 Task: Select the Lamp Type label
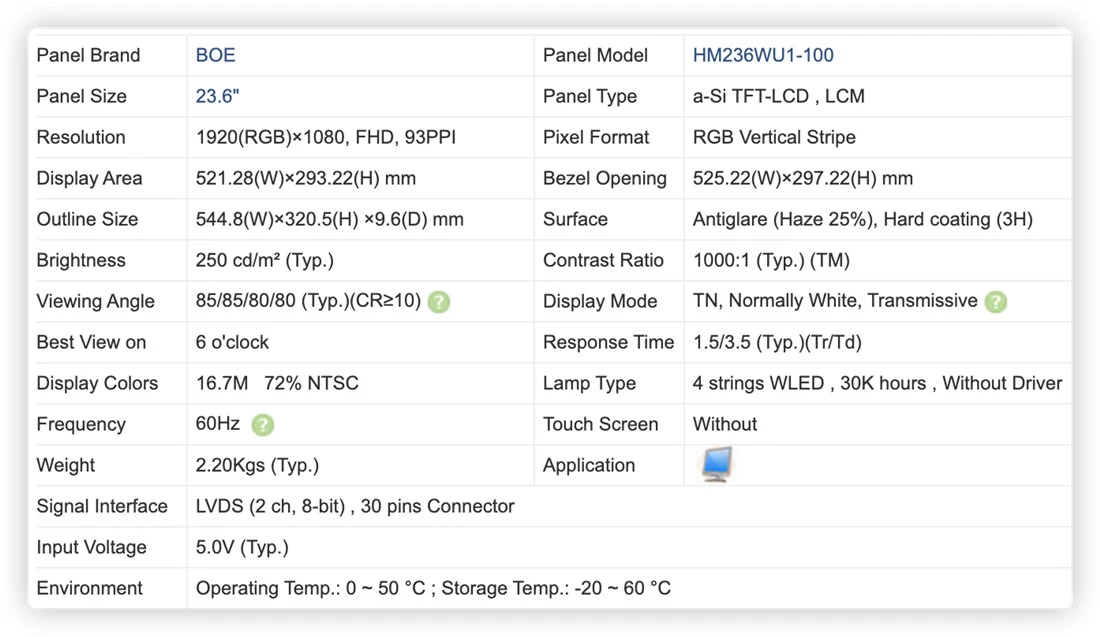[x=589, y=383]
